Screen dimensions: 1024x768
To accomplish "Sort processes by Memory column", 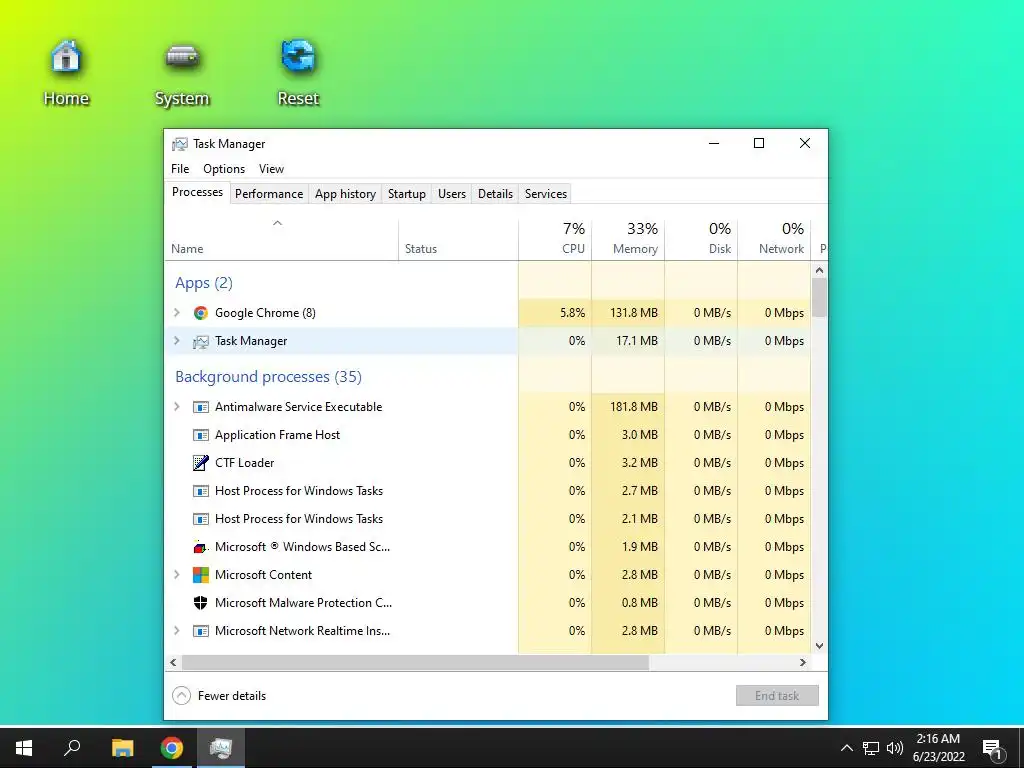I will click(x=628, y=240).
